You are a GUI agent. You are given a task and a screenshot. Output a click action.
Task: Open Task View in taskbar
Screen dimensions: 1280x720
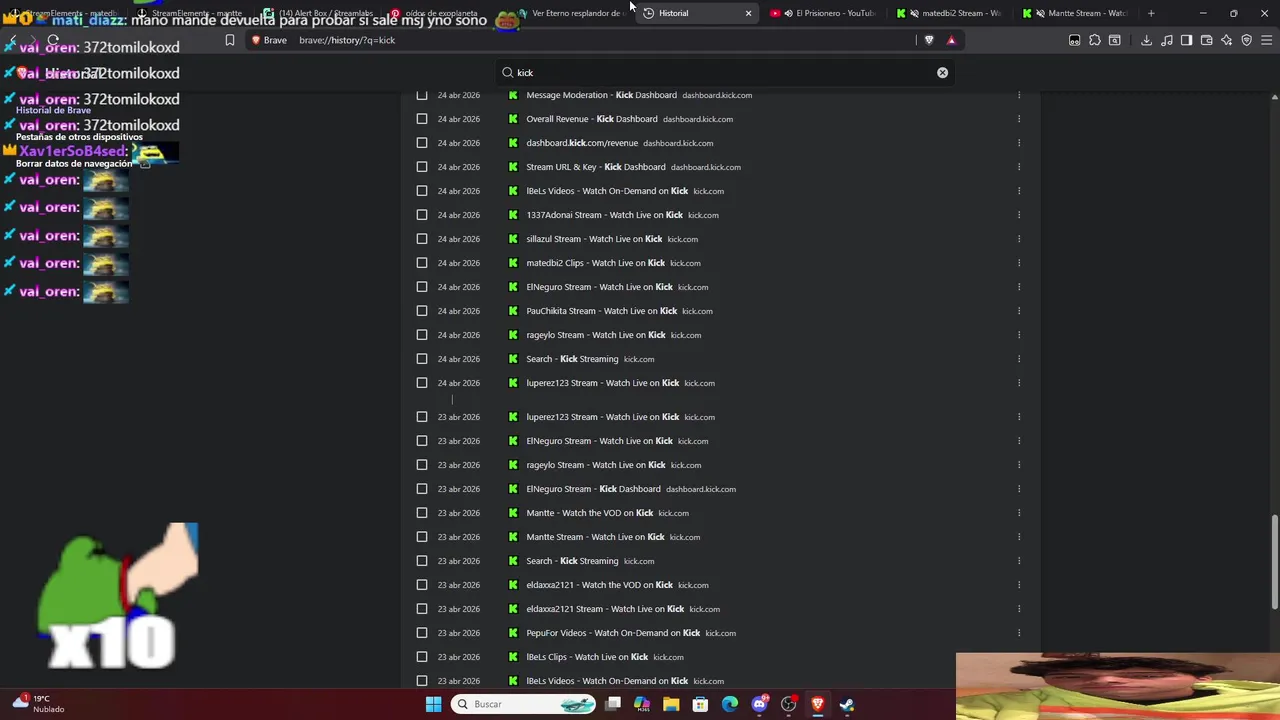click(613, 704)
